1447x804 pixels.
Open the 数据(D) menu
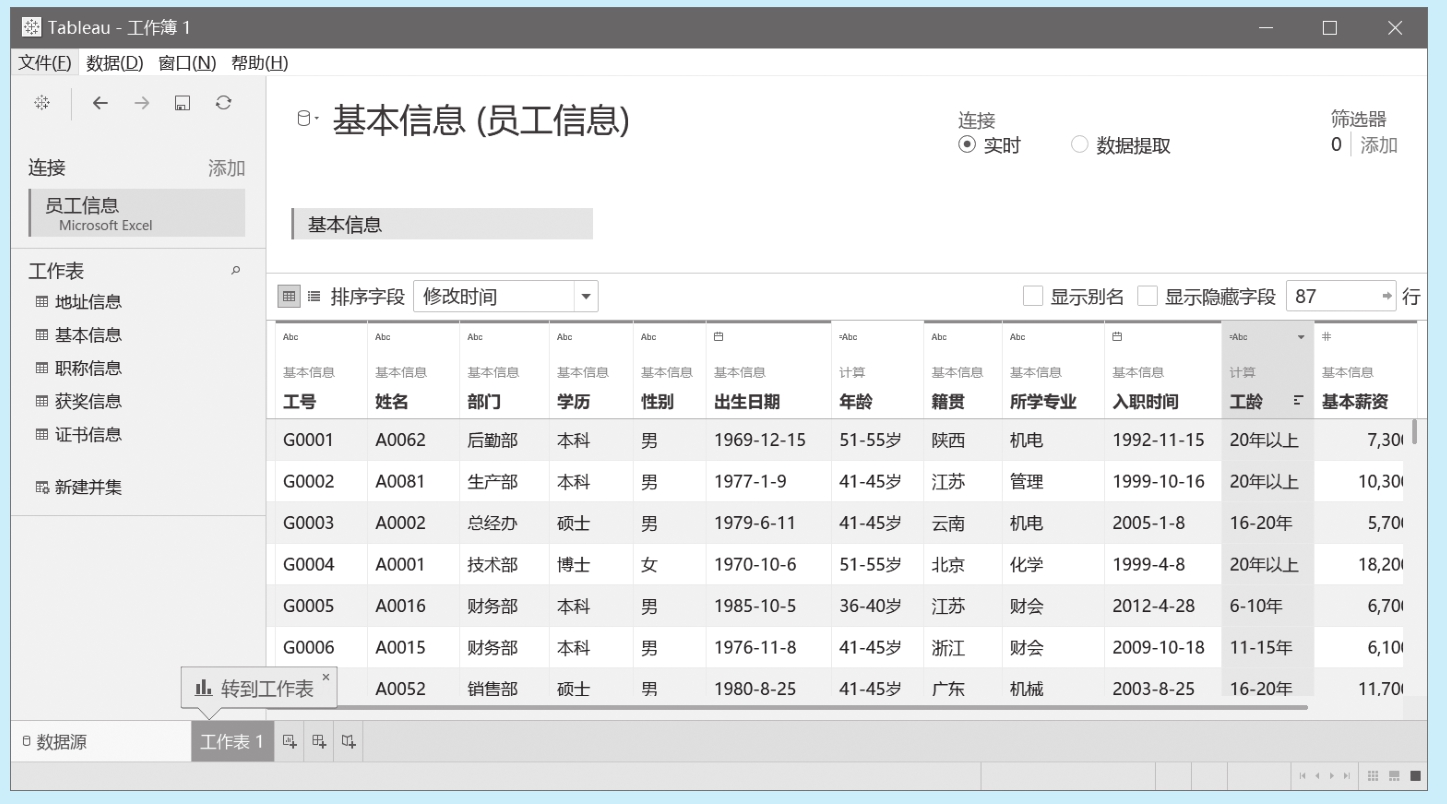point(115,63)
